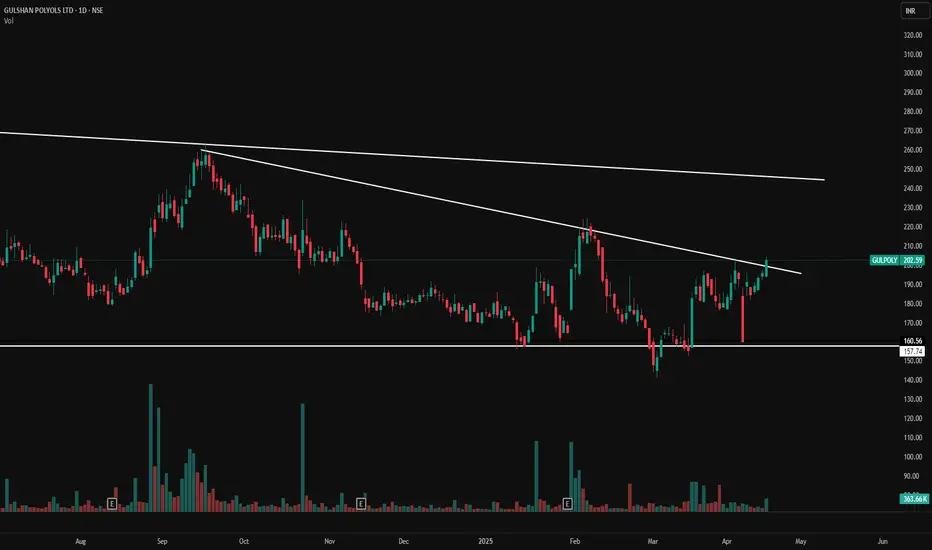This screenshot has width=932, height=550.
Task: Click the 202.59 last price label
Action: click(x=912, y=260)
